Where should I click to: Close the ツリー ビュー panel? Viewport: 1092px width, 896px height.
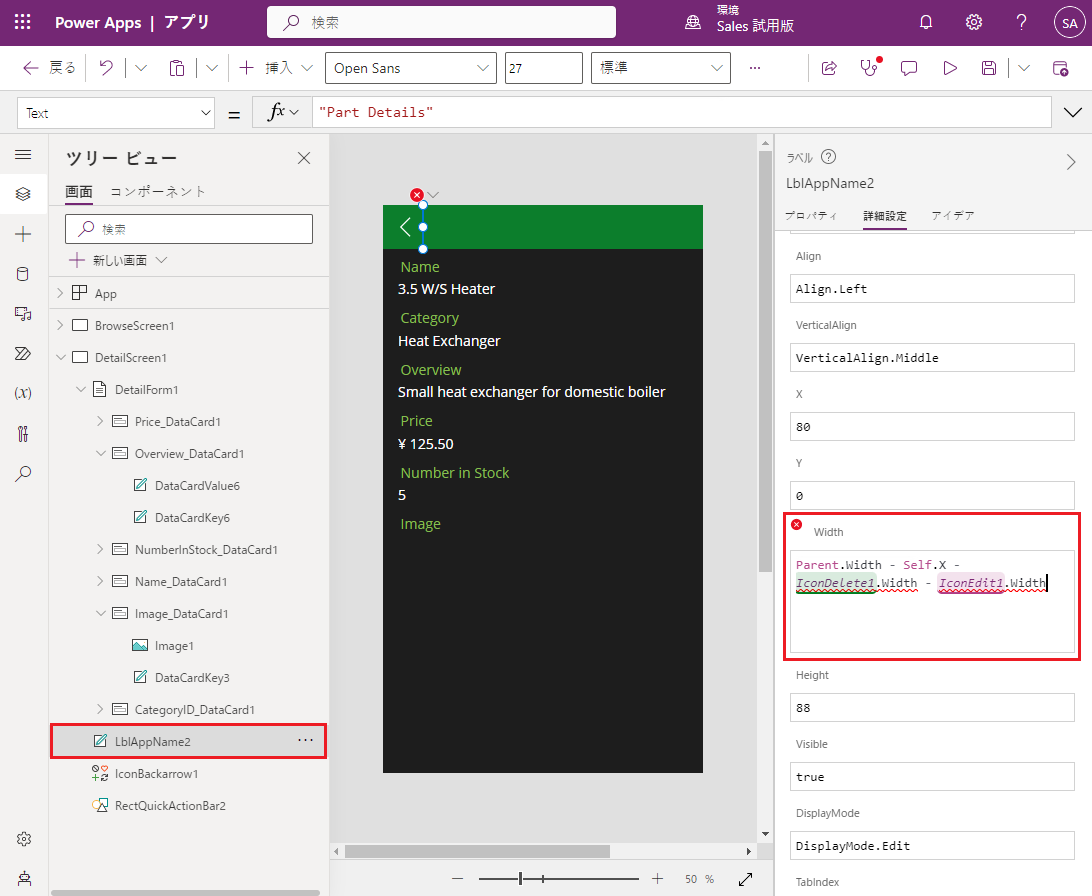[304, 158]
